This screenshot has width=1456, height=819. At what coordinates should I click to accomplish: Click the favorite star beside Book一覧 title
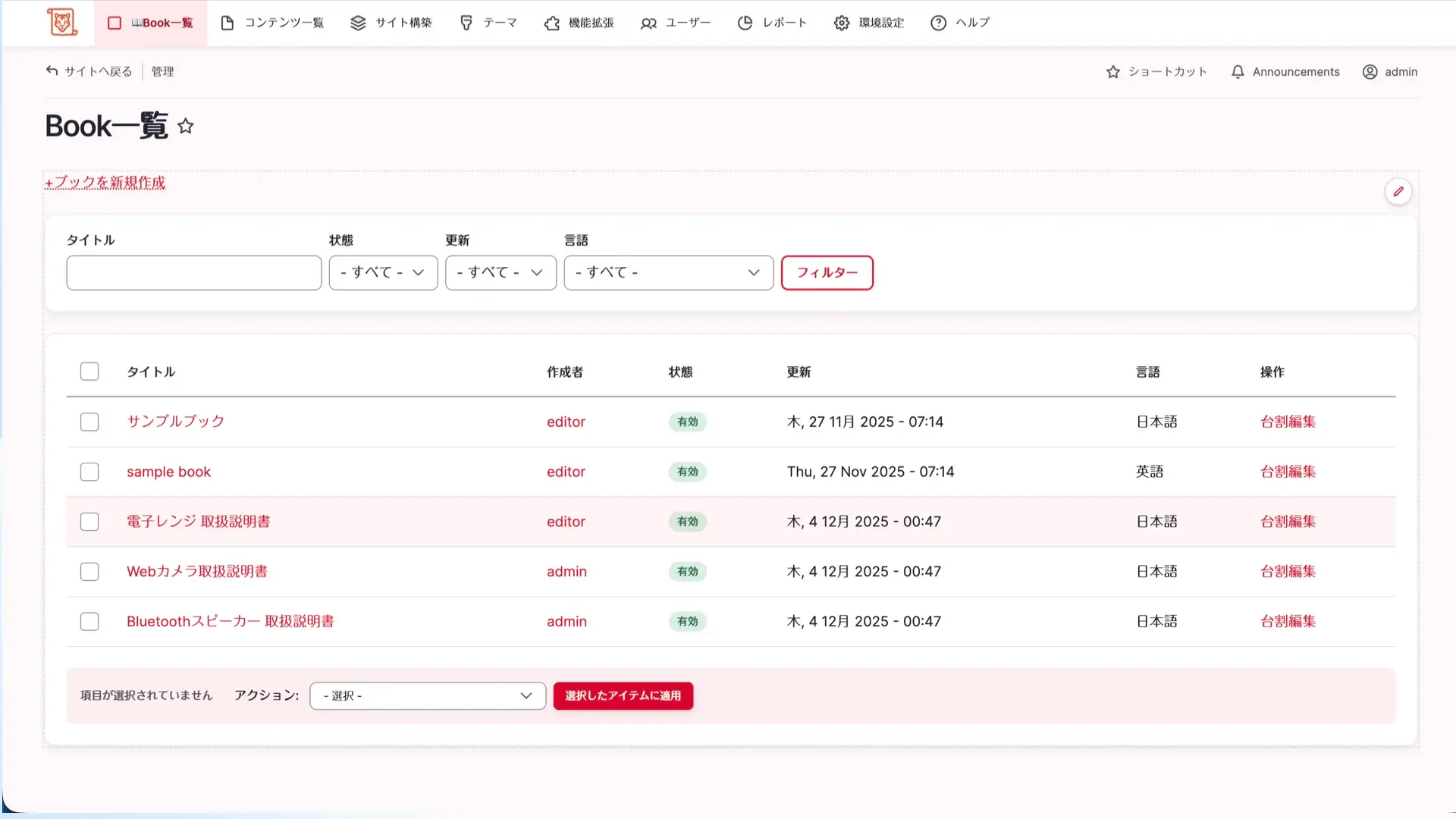[x=186, y=126]
